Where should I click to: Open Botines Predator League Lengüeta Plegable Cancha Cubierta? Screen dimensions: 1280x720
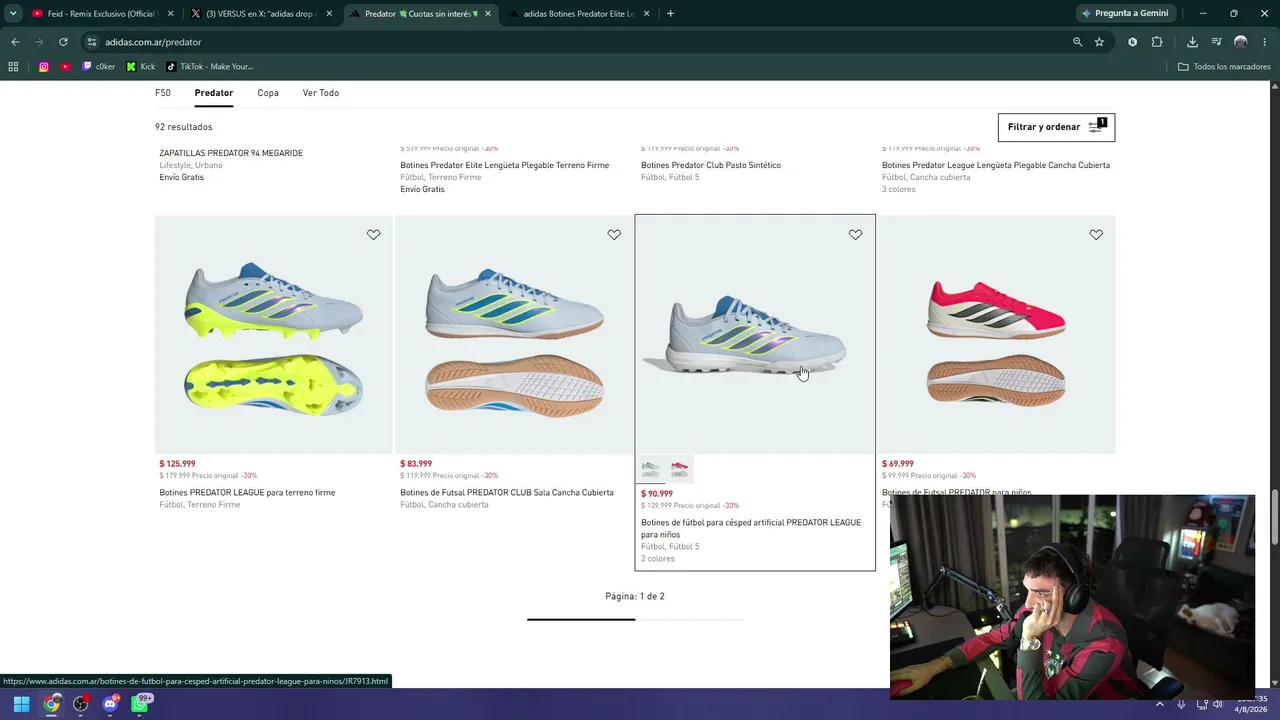(x=996, y=165)
